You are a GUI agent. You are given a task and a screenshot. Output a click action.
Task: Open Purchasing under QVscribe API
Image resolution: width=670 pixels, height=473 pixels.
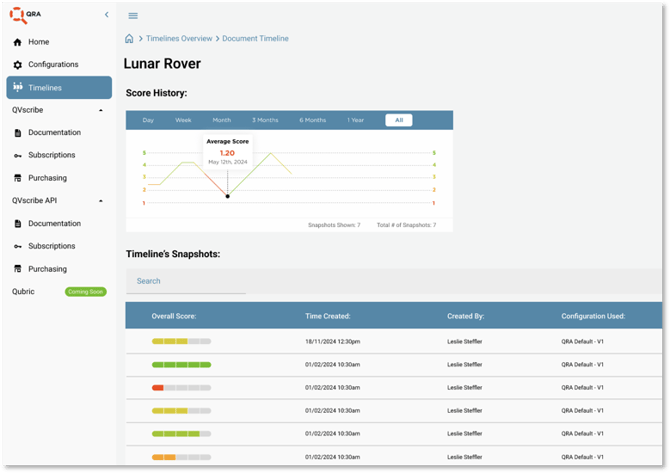pyautogui.click(x=47, y=269)
